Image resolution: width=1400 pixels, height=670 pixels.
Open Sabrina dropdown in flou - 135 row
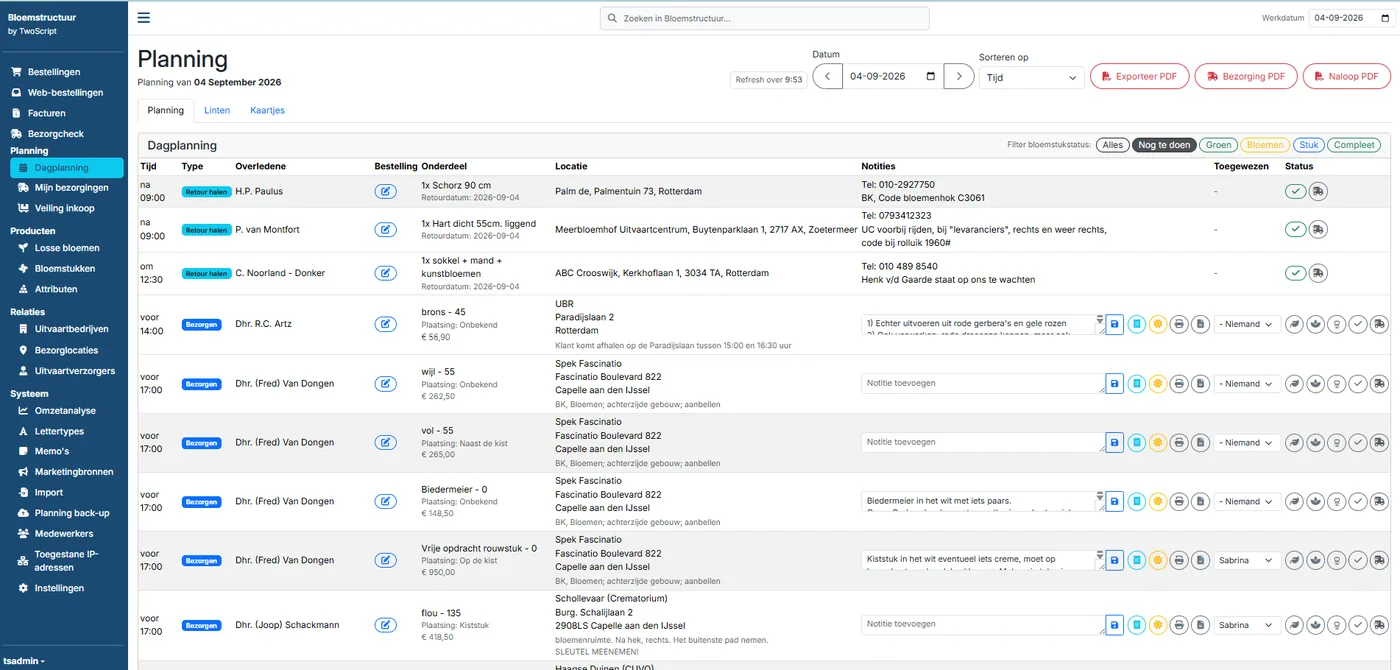click(x=1247, y=625)
